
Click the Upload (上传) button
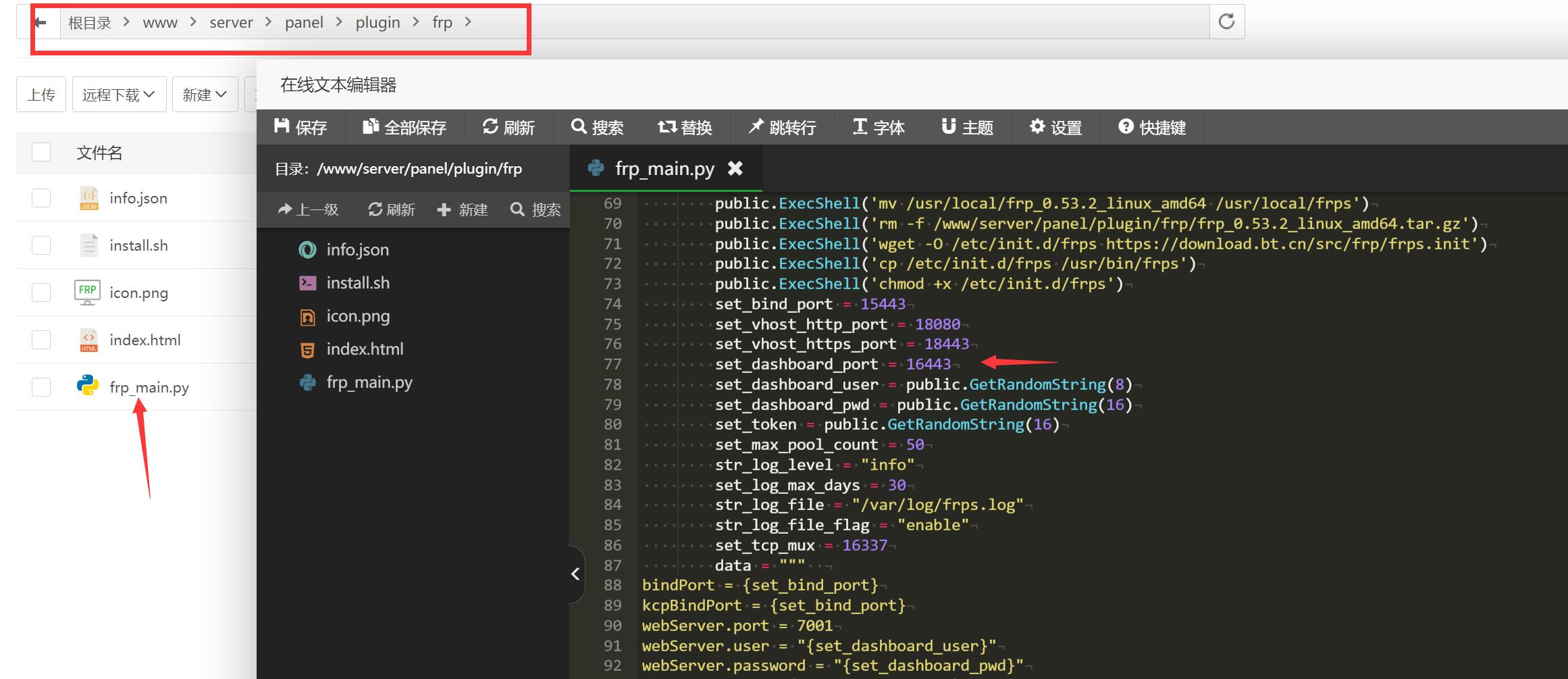point(41,95)
